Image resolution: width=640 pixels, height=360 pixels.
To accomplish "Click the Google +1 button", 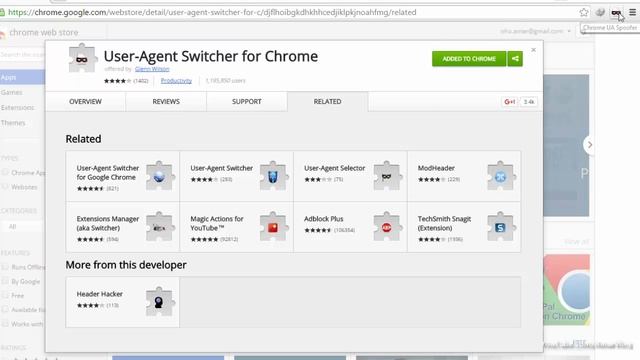I will (509, 102).
